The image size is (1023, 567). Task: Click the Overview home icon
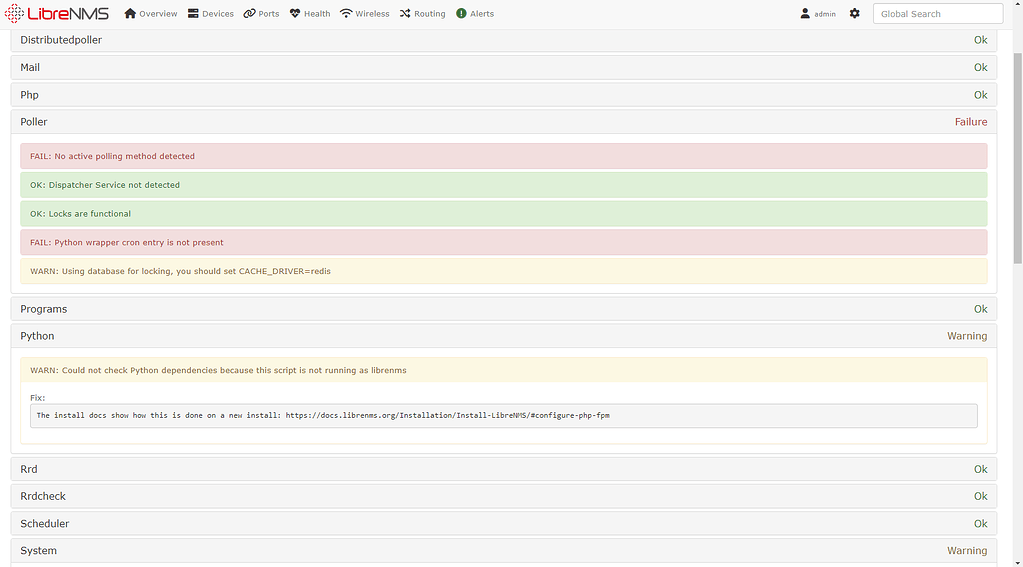coord(130,13)
